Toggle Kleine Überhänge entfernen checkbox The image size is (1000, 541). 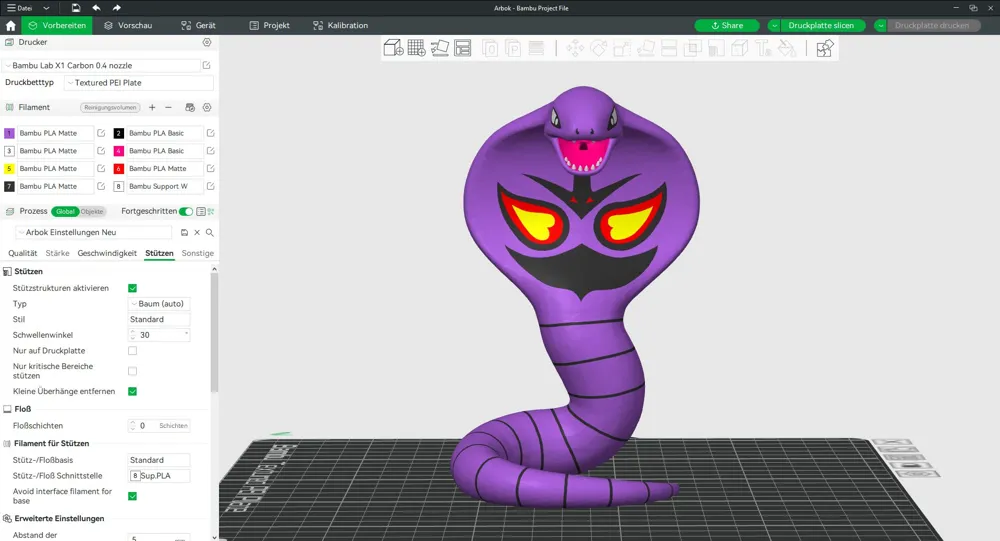tap(133, 391)
